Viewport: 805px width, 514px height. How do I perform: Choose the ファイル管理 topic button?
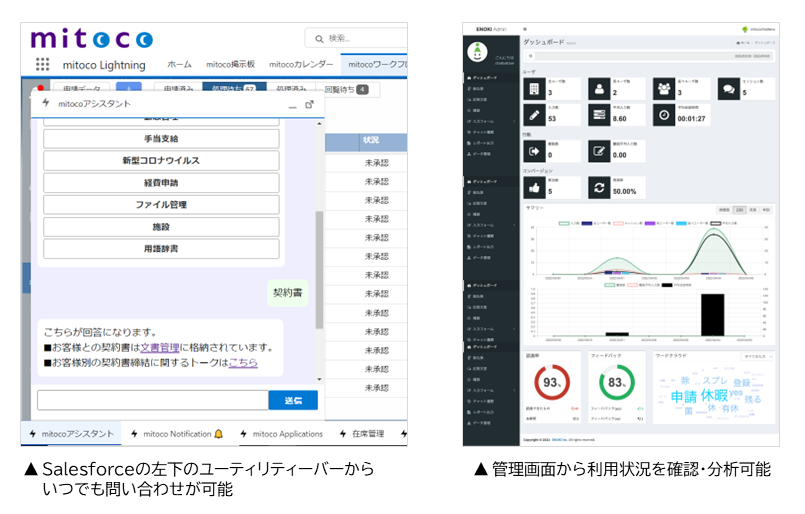pyautogui.click(x=161, y=205)
